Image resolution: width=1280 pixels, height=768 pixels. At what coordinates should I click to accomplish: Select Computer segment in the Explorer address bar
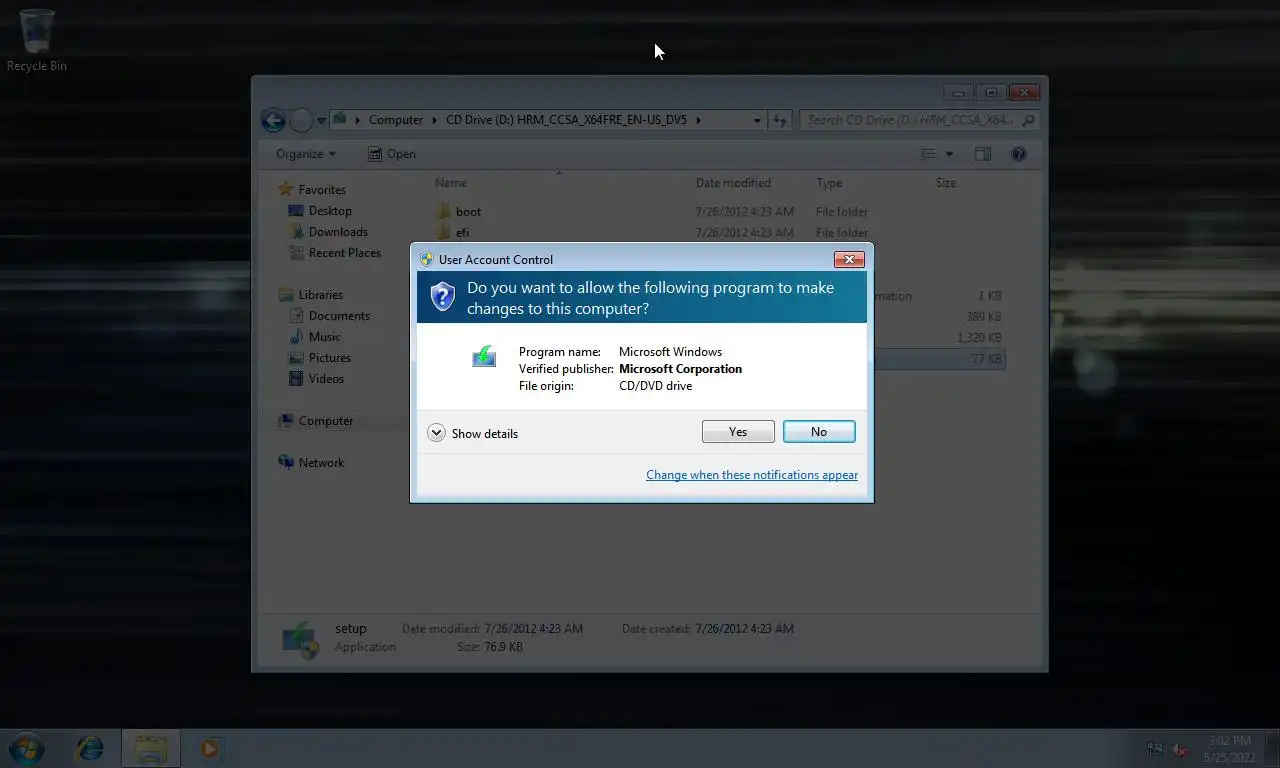pyautogui.click(x=396, y=120)
